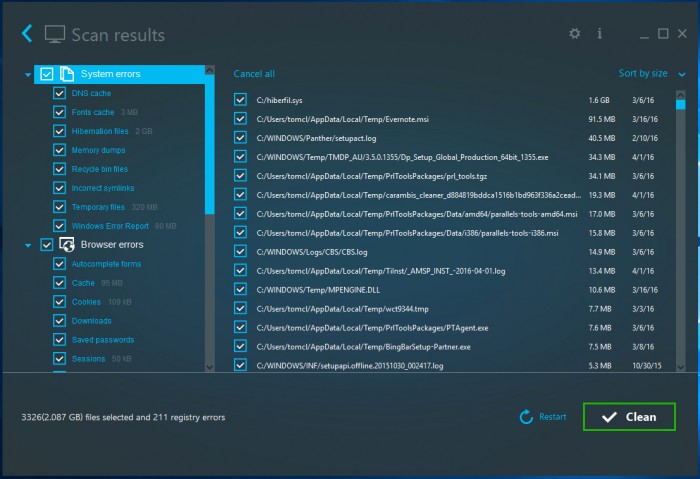Click the category tree scroll down arrow

pos(209,367)
